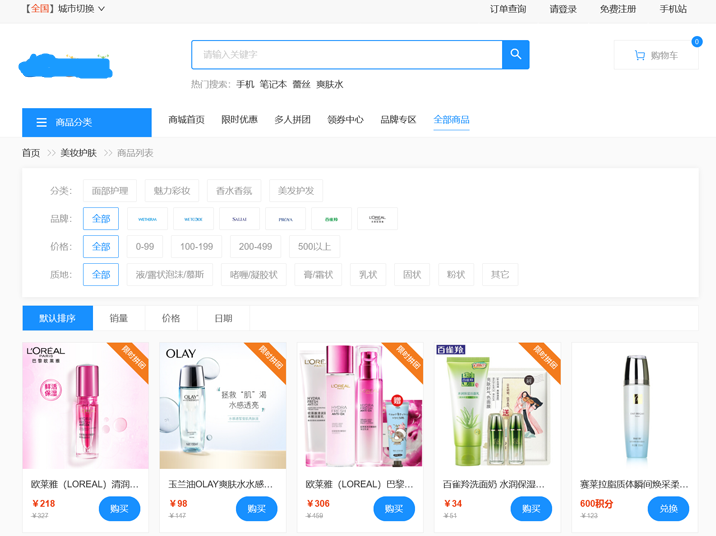This screenshot has height=536, width=716.
Task: Select the PROYA brand logo filter
Action: point(285,219)
